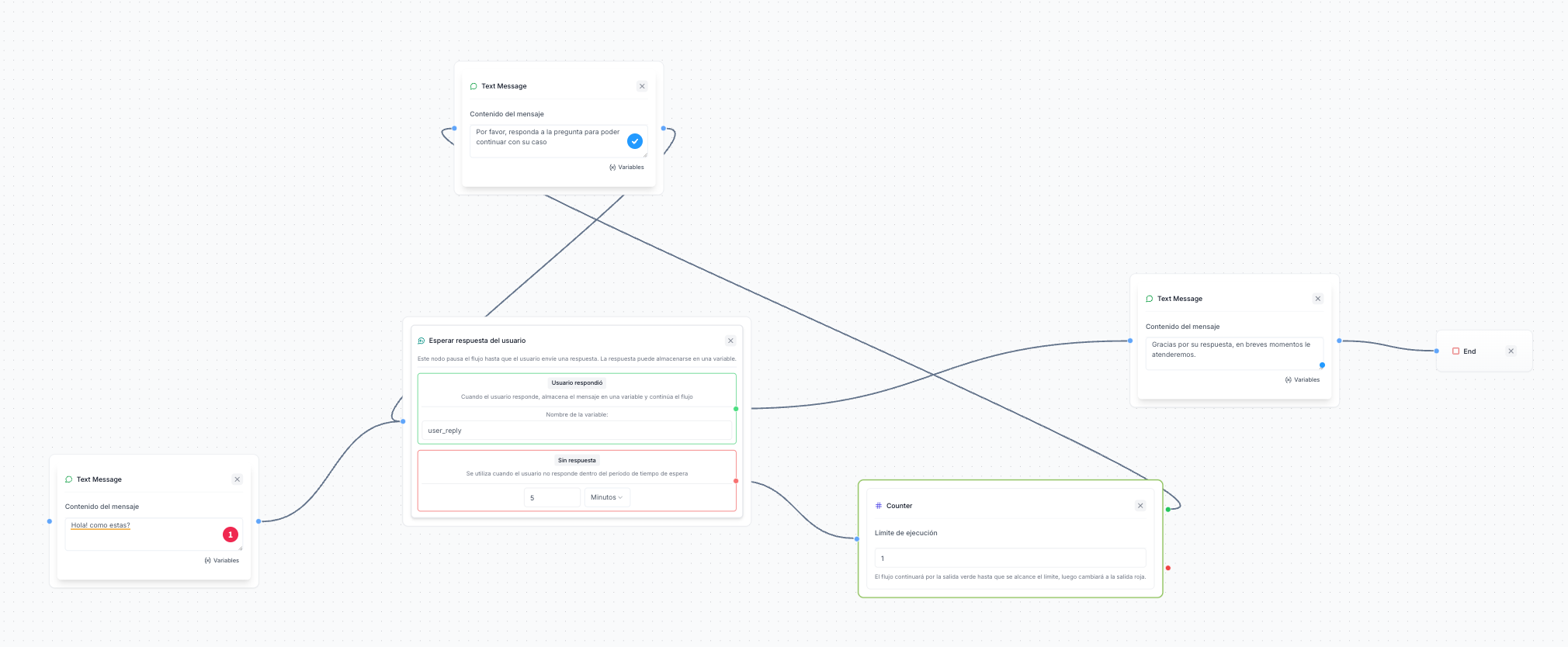Edit the 'Por favor, responda a la pregunta' message text

(x=558, y=141)
